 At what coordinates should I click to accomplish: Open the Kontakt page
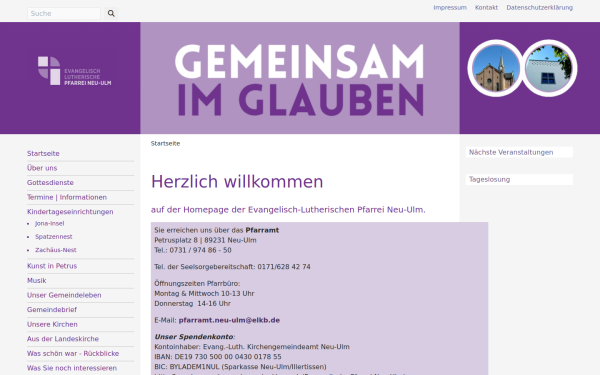[486, 8]
